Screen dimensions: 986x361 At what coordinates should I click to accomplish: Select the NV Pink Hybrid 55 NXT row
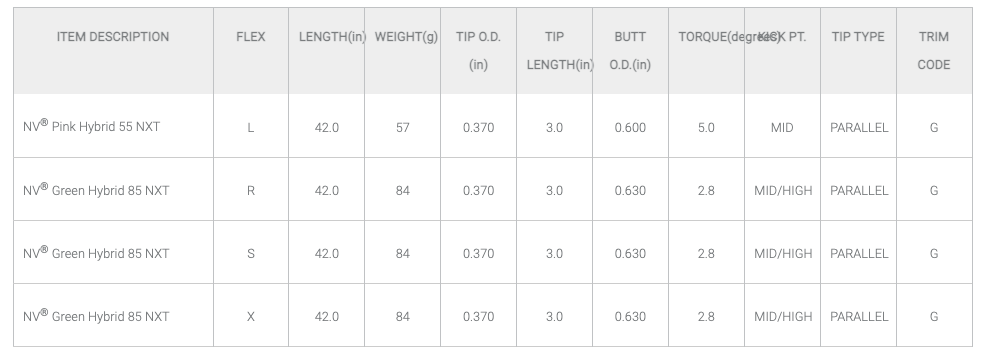click(493, 126)
